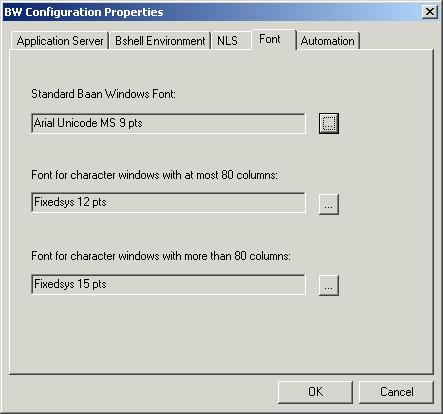
Task: Click the Arial Unicode MS 9 pts field
Action: point(168,123)
